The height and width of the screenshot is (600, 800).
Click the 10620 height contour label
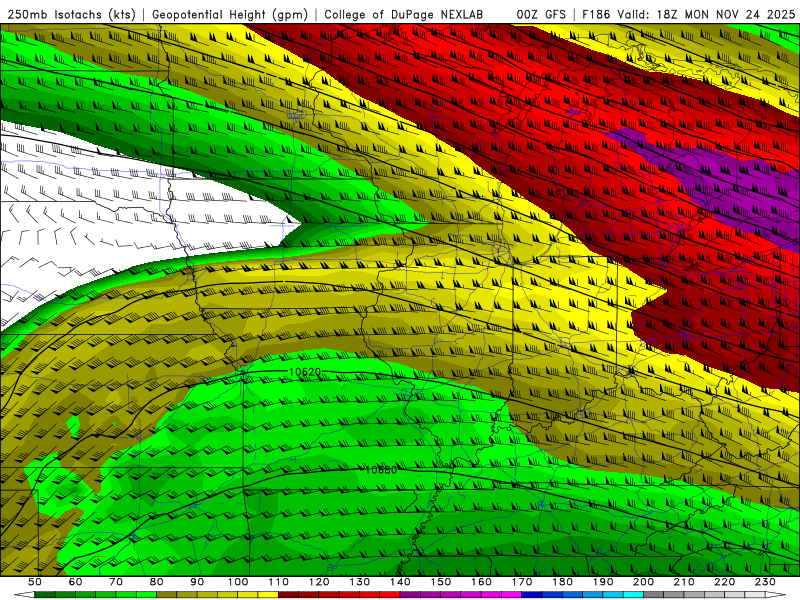pyautogui.click(x=305, y=372)
